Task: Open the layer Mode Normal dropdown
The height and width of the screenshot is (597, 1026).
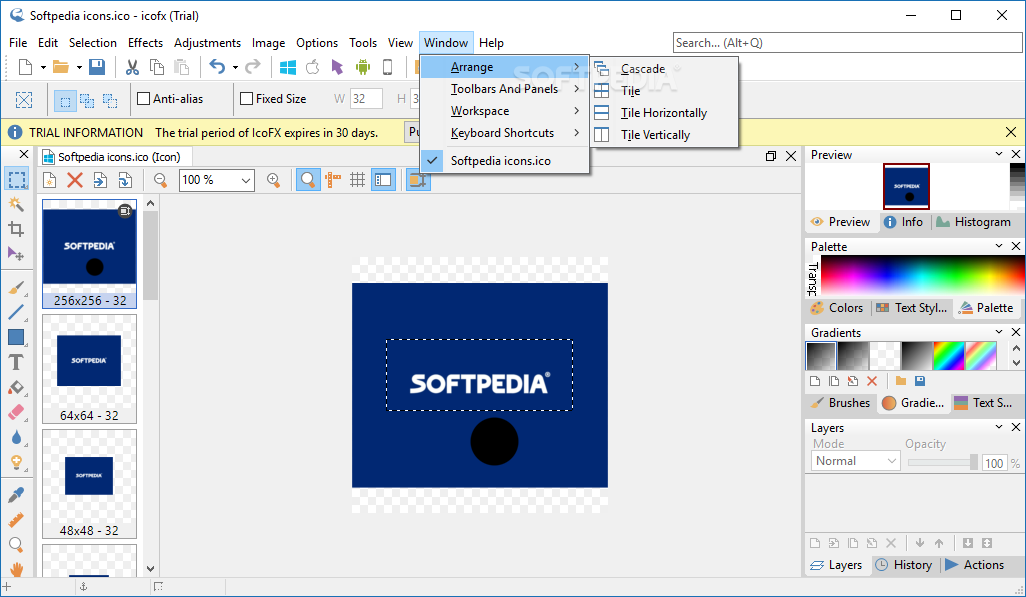Action: 855,461
